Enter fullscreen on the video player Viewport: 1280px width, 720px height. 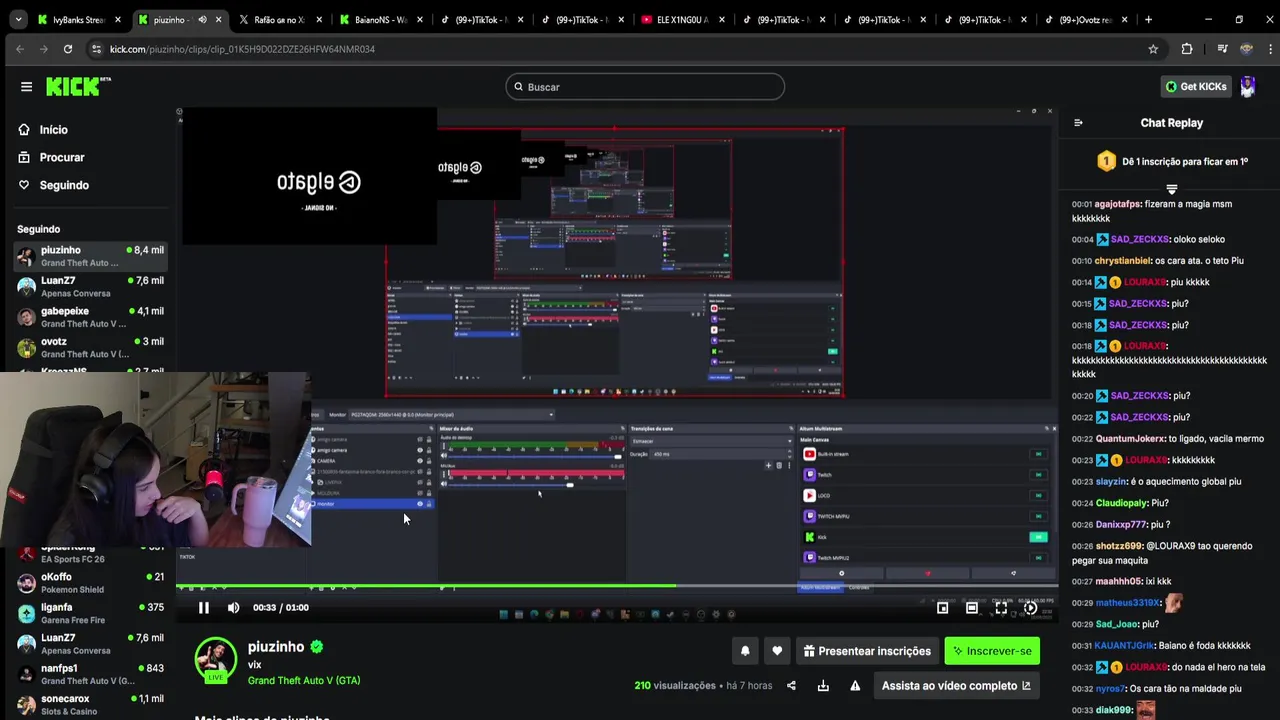pos(1001,607)
